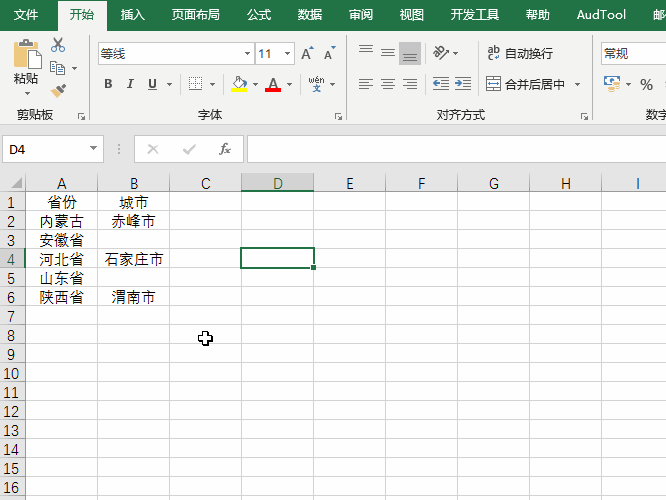Screen dimensions: 666x500
Task: Switch to the 审阅 Review tab
Action: (x=361, y=15)
